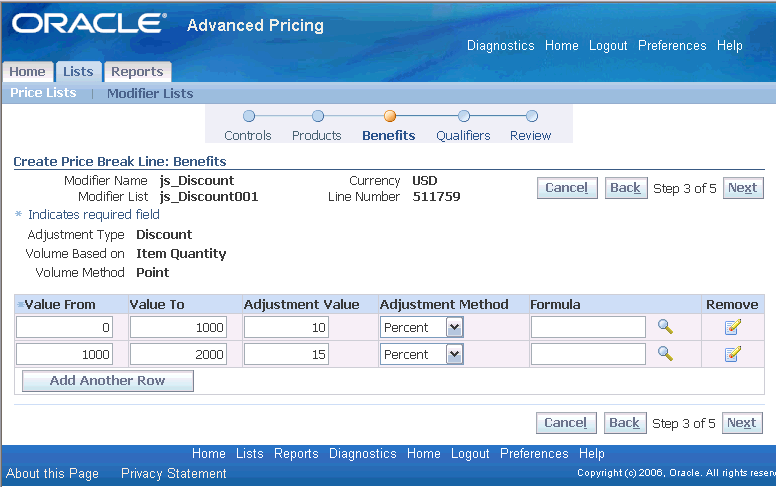Open Privacy Statement link
The width and height of the screenshot is (776, 487).
click(x=174, y=474)
